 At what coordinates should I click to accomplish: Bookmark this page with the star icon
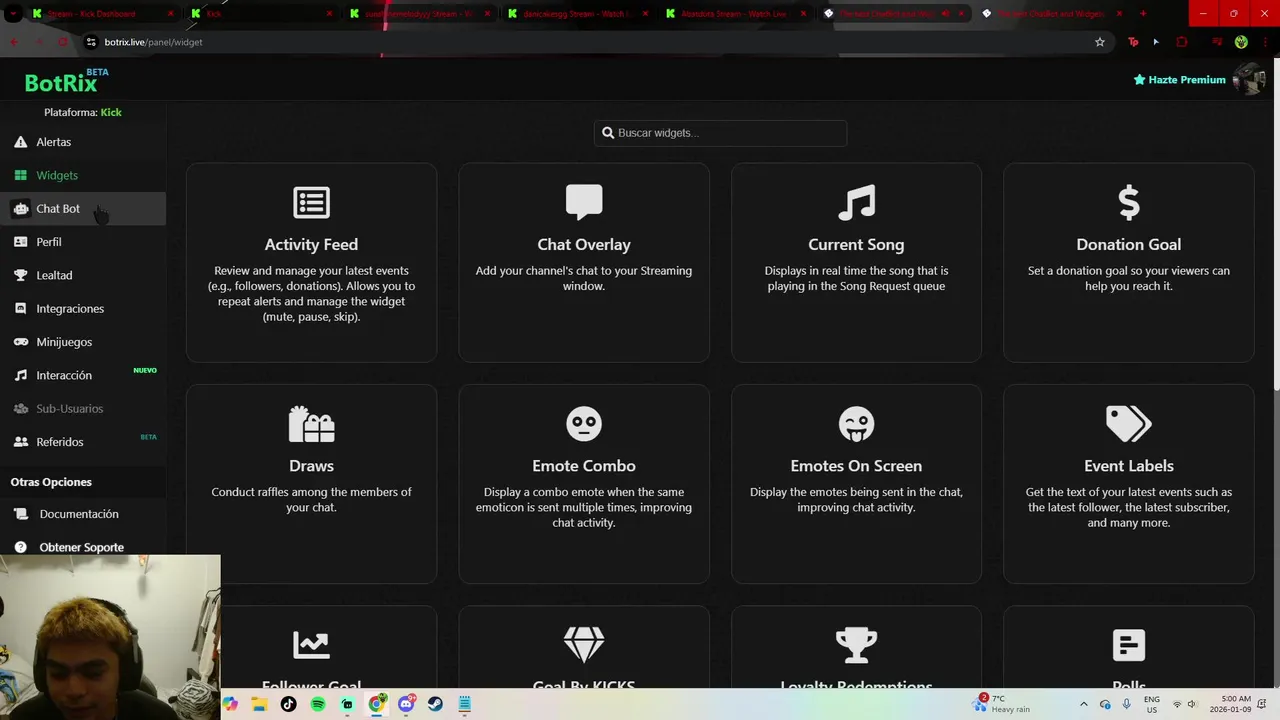(1100, 42)
